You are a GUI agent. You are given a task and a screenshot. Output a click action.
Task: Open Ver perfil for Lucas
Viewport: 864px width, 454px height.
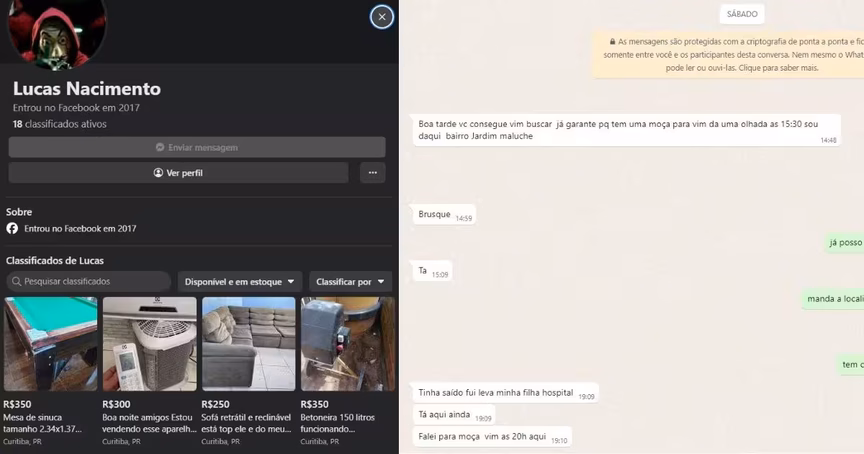click(179, 173)
